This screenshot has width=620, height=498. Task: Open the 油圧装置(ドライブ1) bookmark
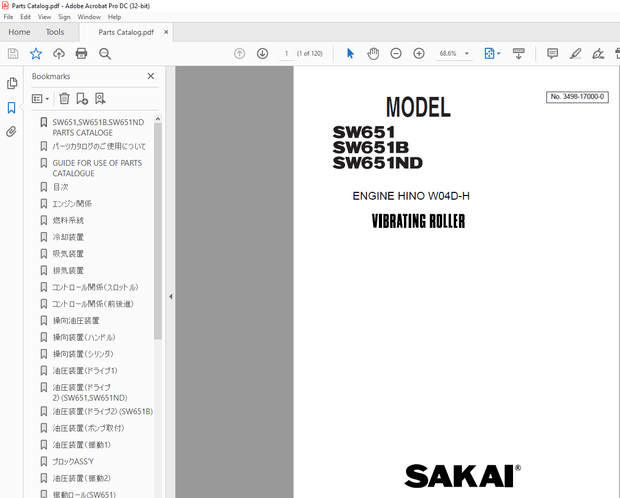click(x=85, y=371)
